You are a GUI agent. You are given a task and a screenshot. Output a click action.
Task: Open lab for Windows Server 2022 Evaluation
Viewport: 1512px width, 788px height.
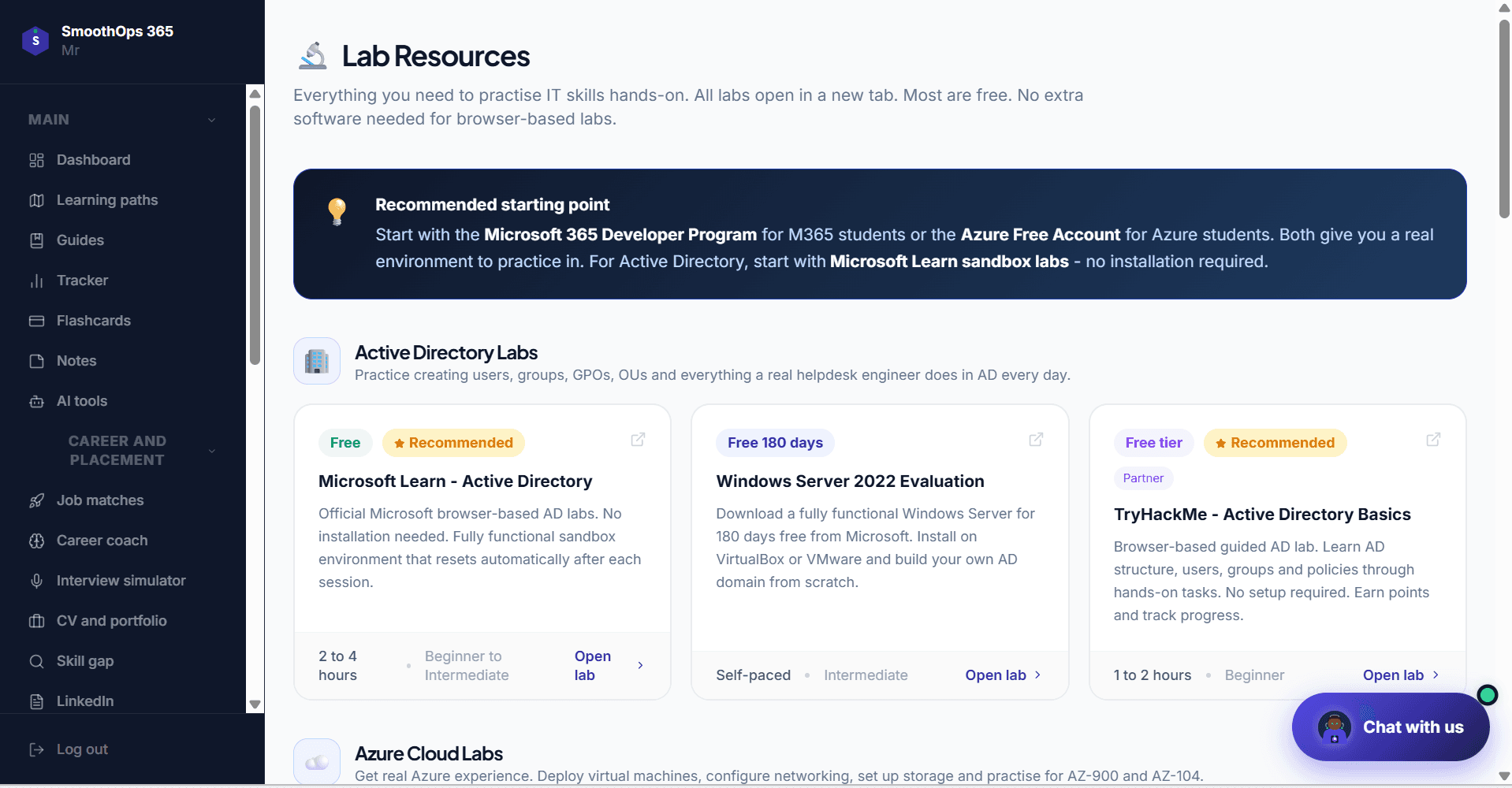coord(1003,675)
